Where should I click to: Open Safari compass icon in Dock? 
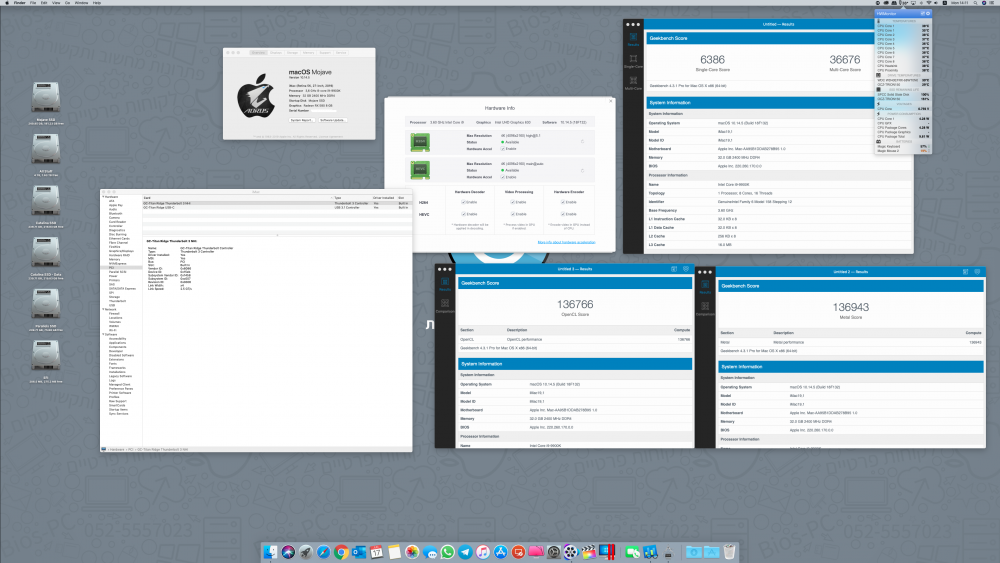coord(323,552)
